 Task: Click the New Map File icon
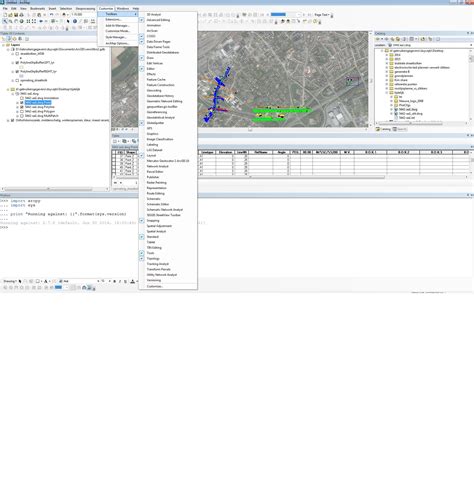(5, 15)
